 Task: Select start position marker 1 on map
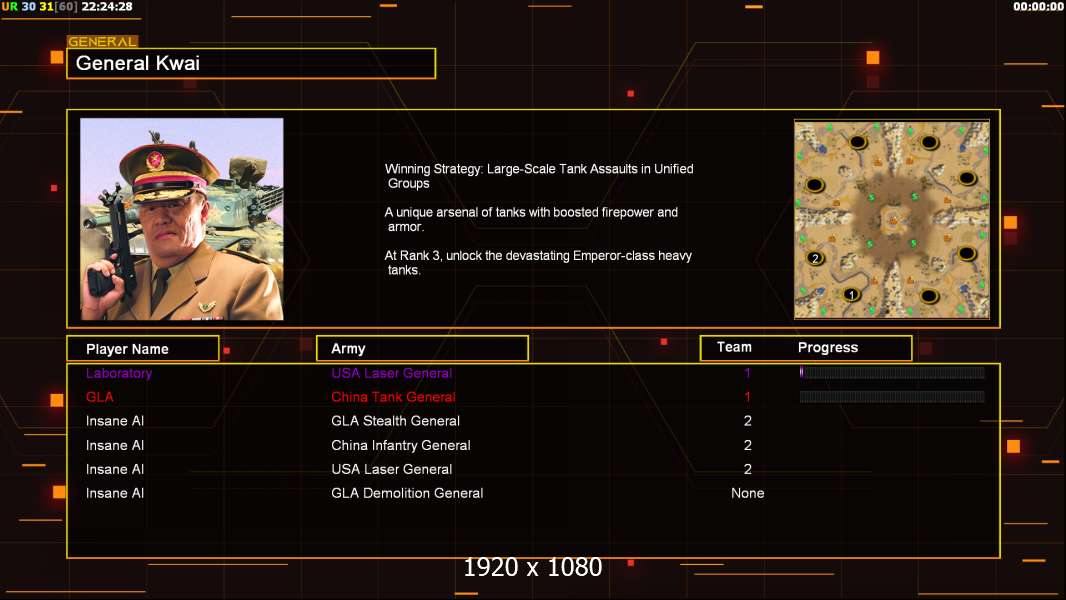pyautogui.click(x=851, y=294)
